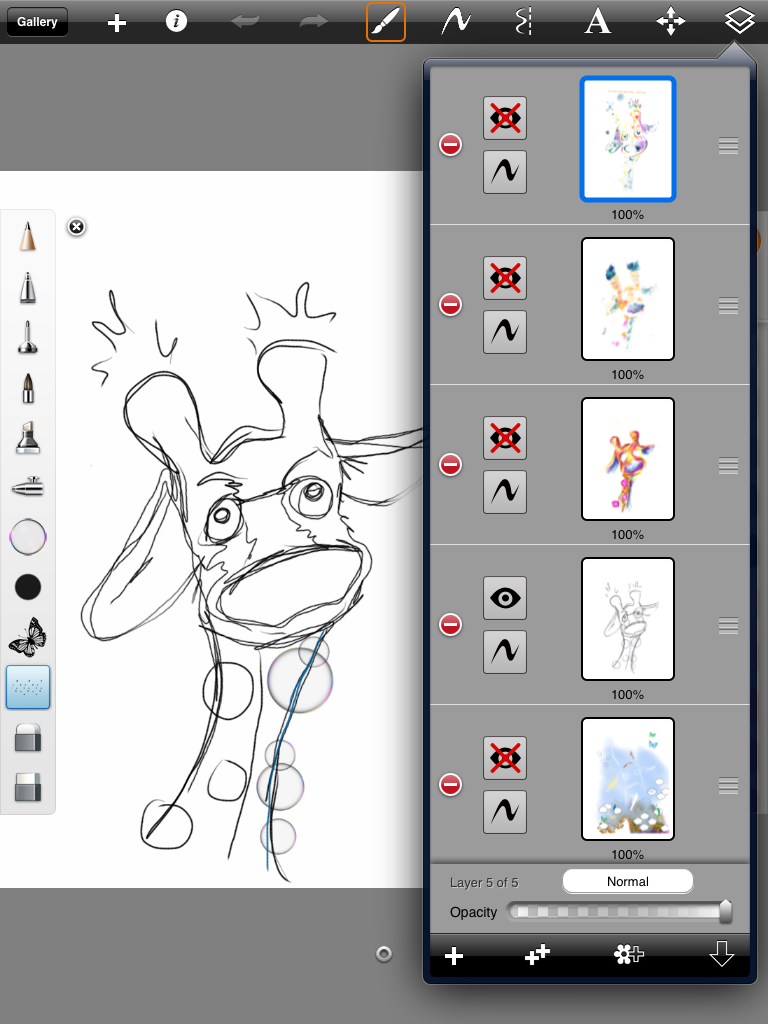Open the info panel icon
The height and width of the screenshot is (1024, 768).
176,22
